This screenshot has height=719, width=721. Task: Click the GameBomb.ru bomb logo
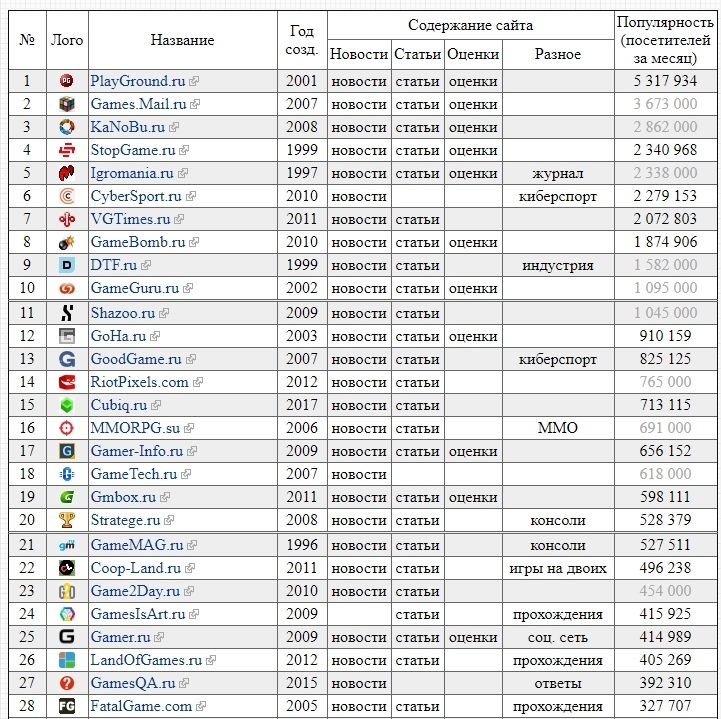click(x=67, y=242)
